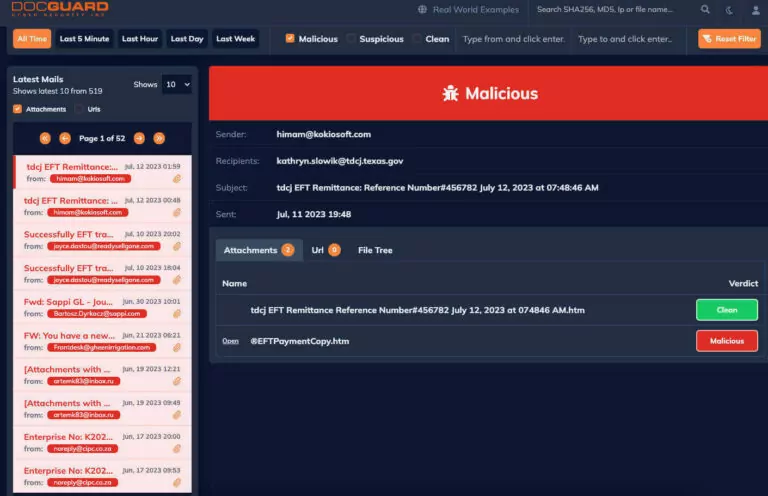Viewport: 768px width, 496px height.
Task: Go to next page arrow icon
Action: (x=139, y=138)
